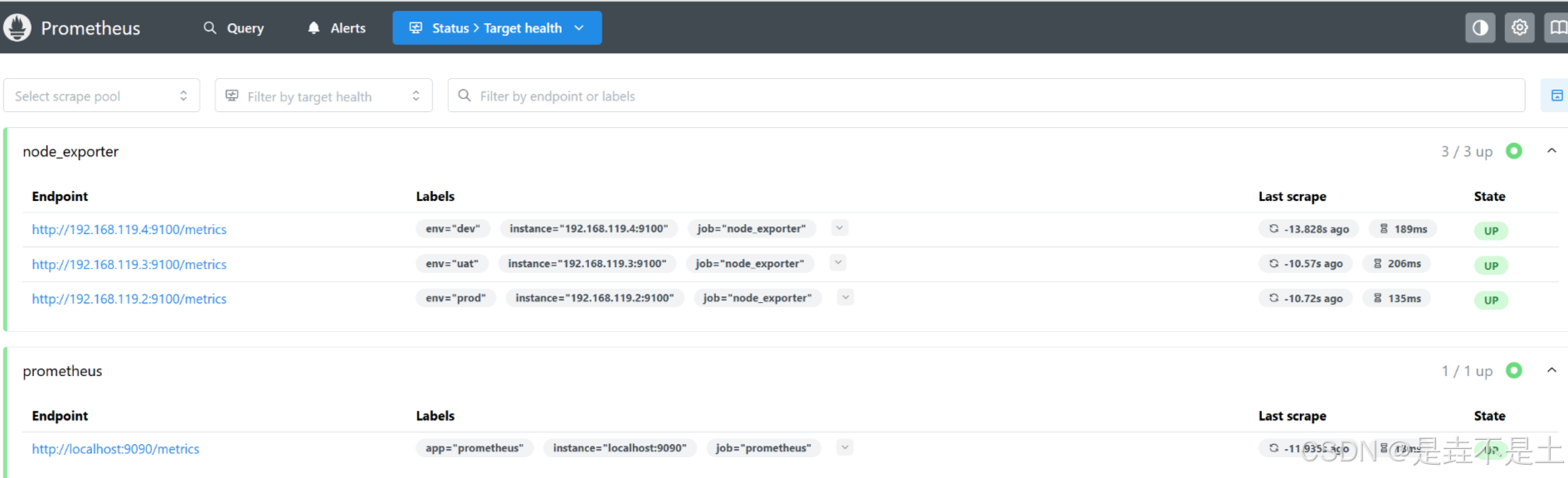This screenshot has width=1568, height=478.
Task: Click the -10.72s ago last scrape badge
Action: pyautogui.click(x=1306, y=299)
